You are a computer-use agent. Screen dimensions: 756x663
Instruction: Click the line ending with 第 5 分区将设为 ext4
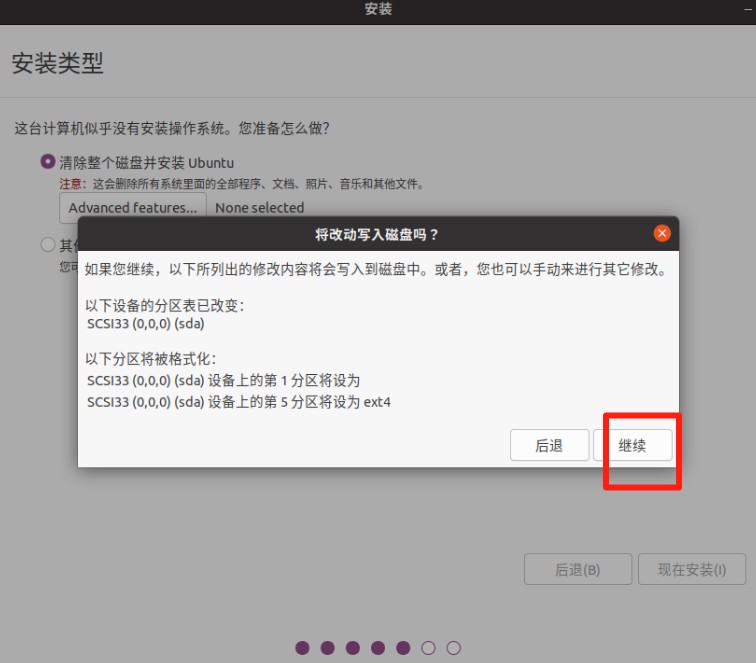click(x=239, y=402)
